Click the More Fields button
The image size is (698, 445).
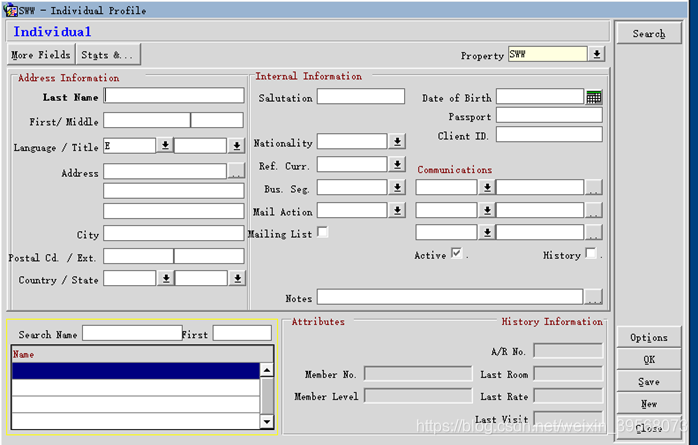[41, 54]
